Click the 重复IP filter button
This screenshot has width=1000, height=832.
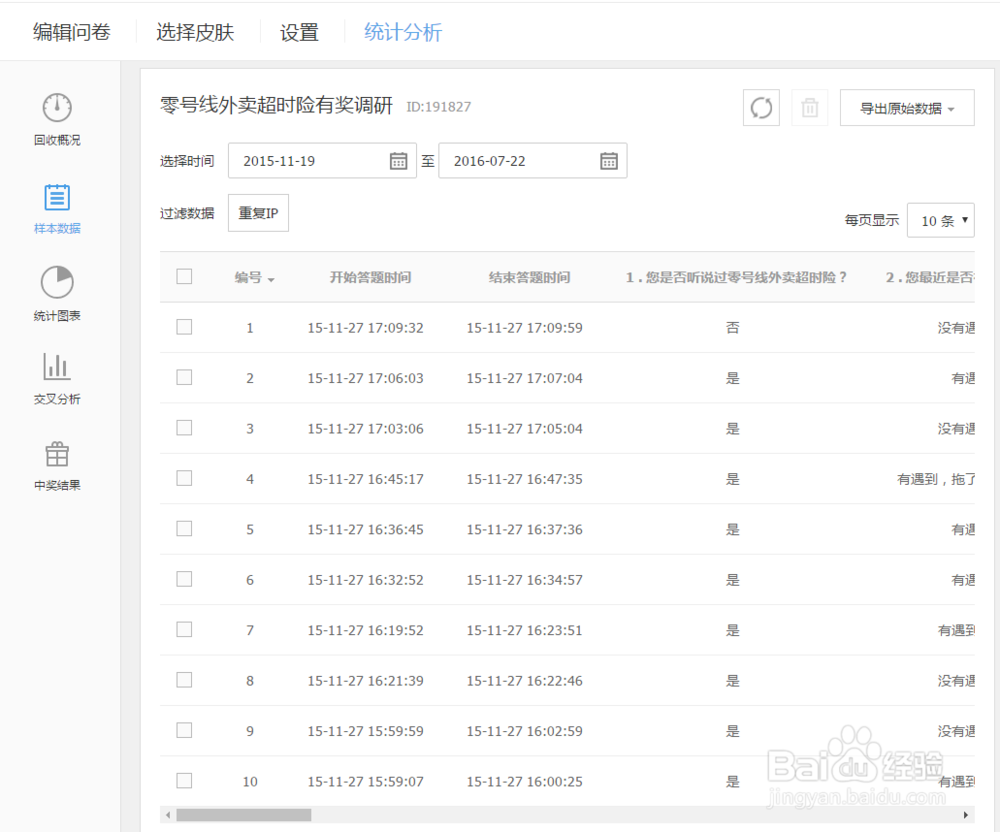[x=258, y=212]
